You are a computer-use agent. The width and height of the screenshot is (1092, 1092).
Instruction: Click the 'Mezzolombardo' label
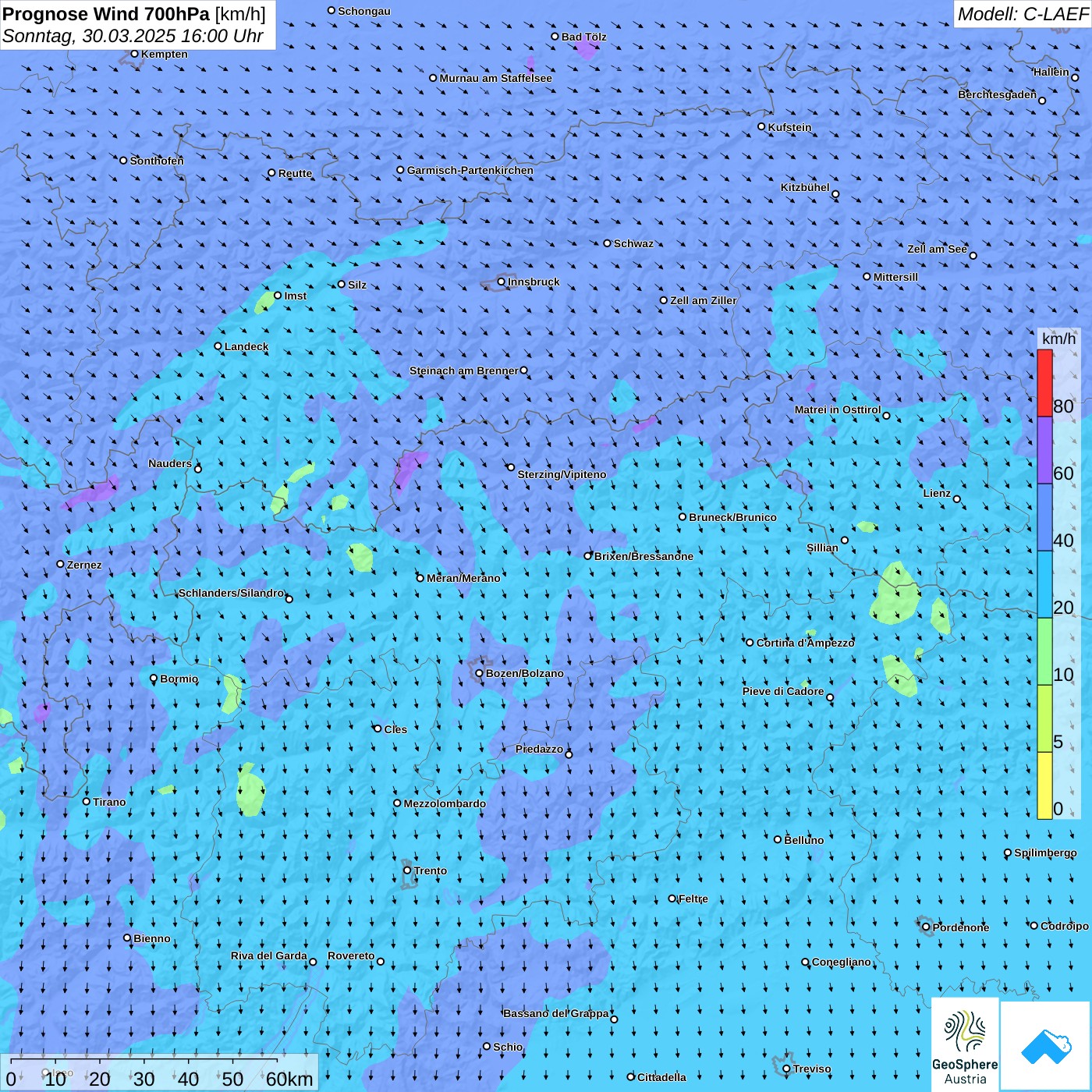point(445,803)
